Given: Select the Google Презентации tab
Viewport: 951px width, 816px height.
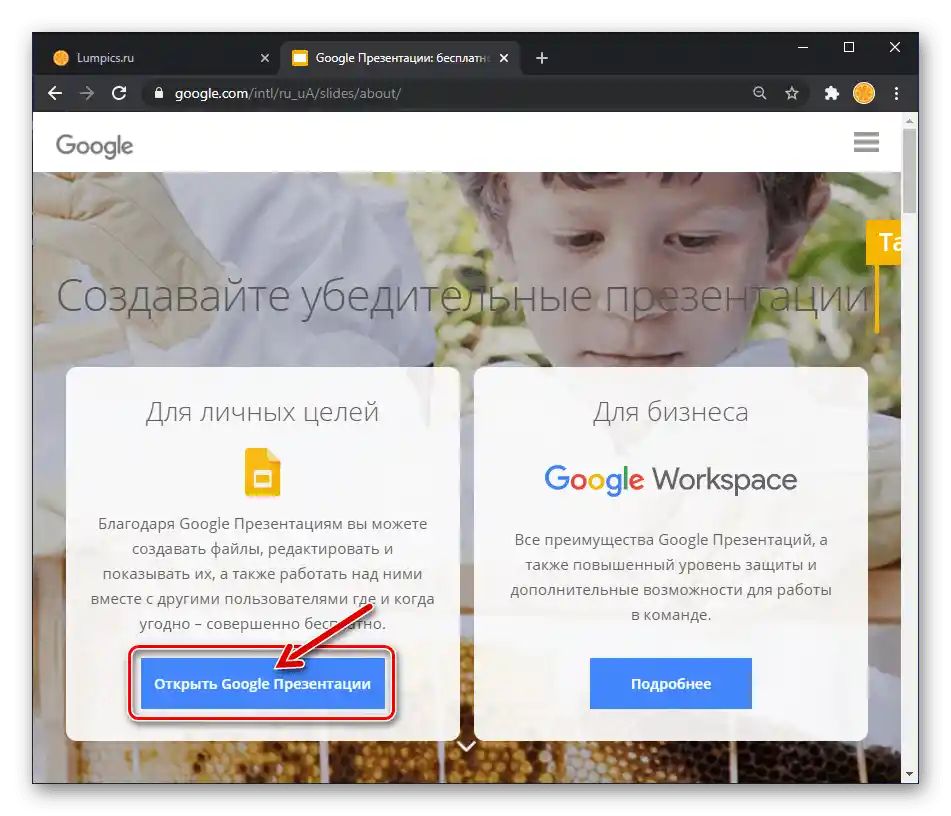Looking at the screenshot, I should 400,58.
